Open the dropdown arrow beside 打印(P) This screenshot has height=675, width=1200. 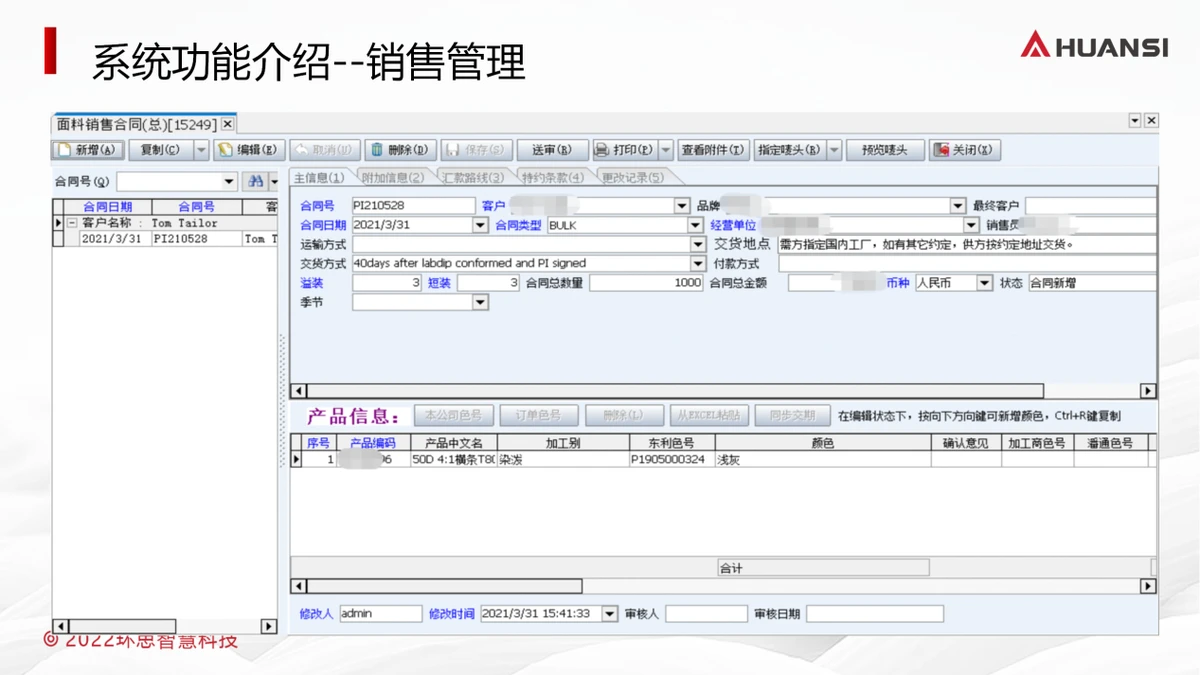tap(666, 150)
